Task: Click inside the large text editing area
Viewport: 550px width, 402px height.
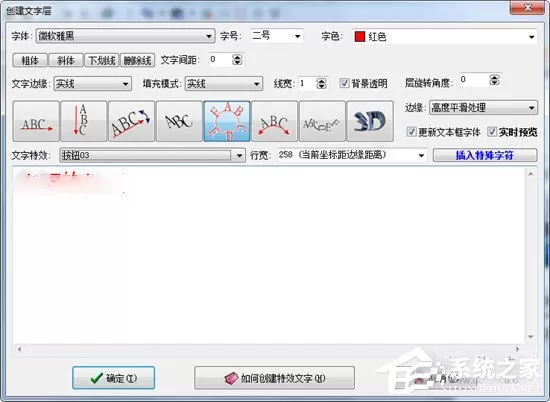Action: 269,256
